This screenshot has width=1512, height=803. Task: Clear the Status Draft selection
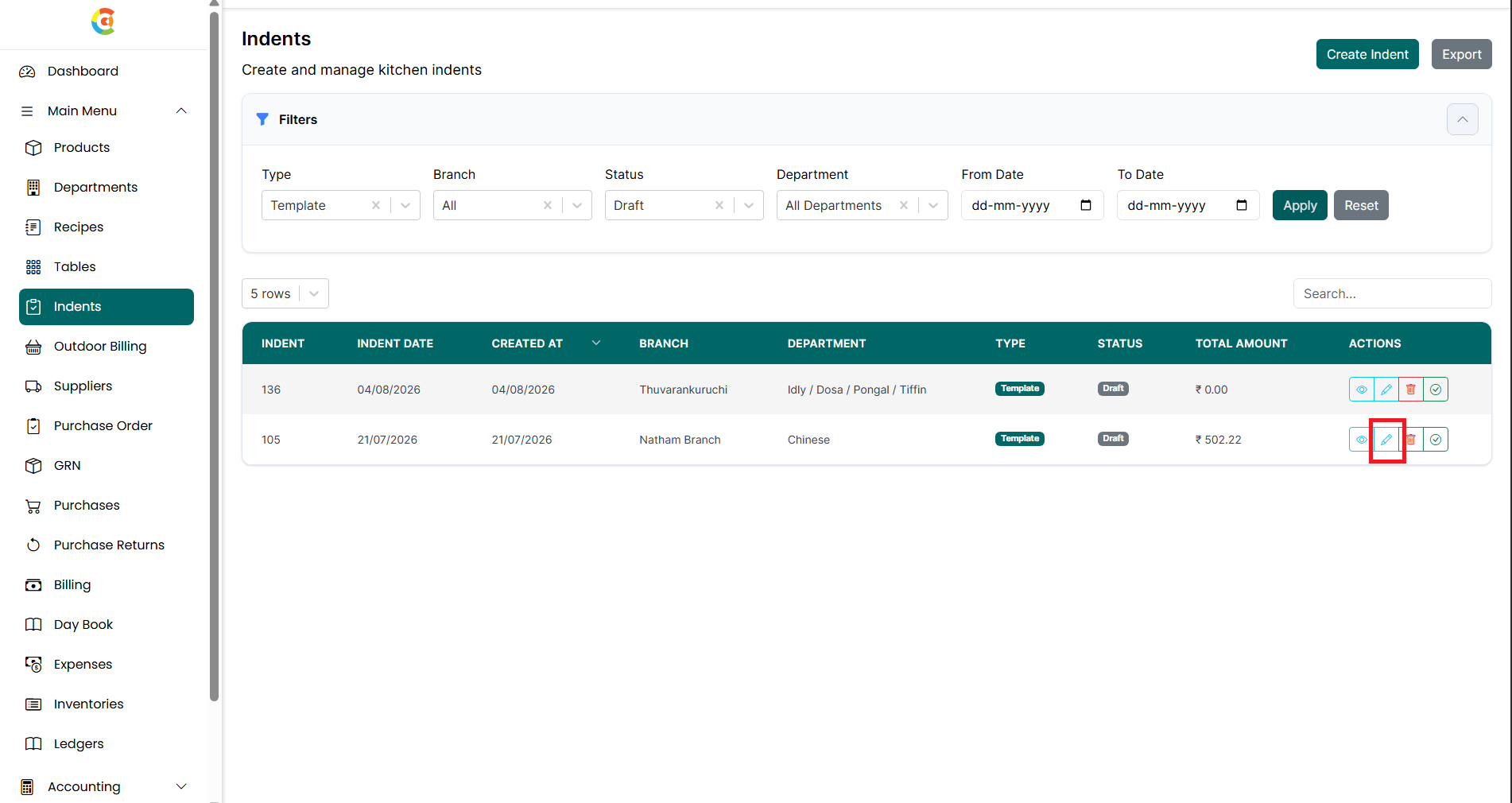(719, 205)
